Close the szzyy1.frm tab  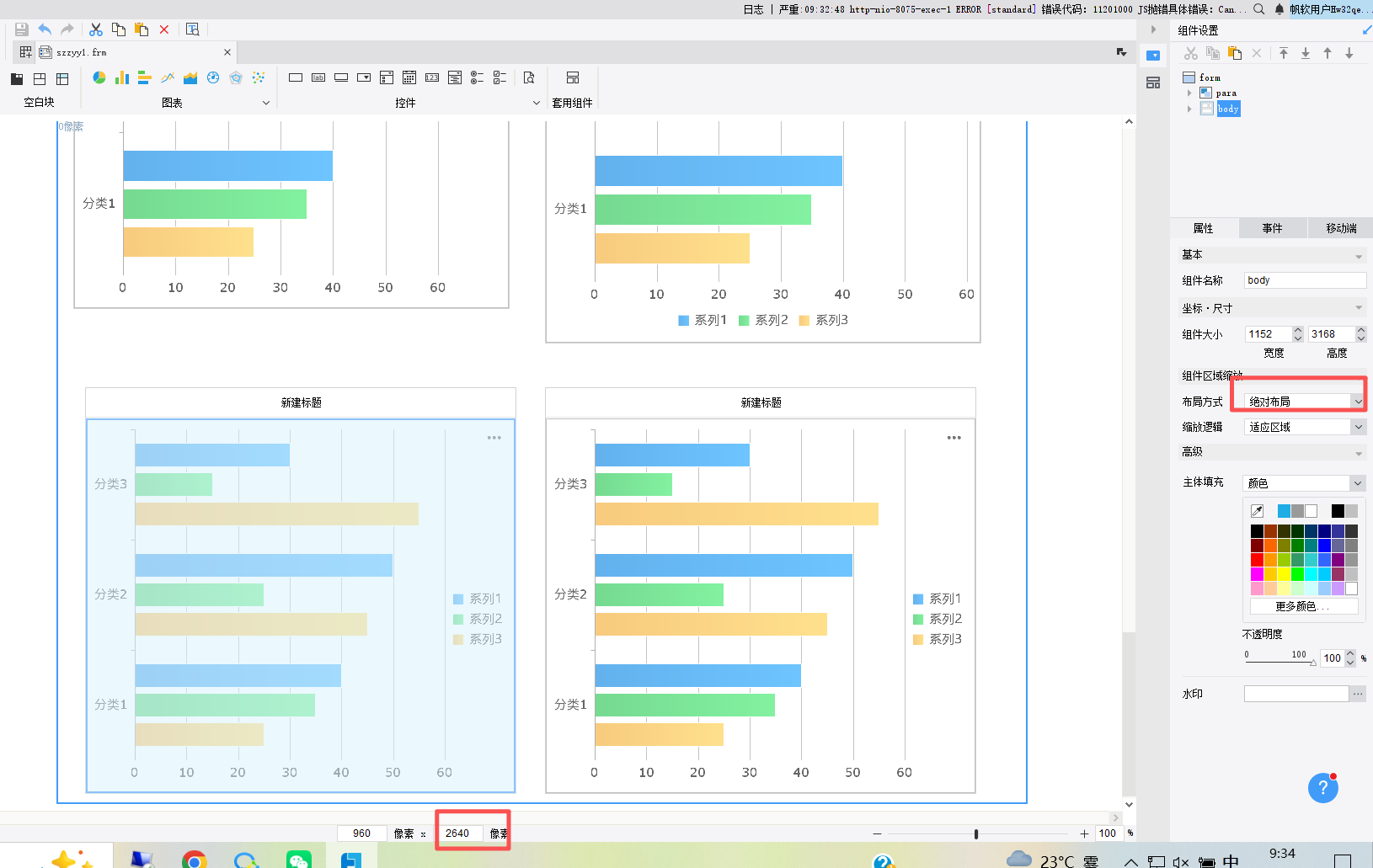227,52
